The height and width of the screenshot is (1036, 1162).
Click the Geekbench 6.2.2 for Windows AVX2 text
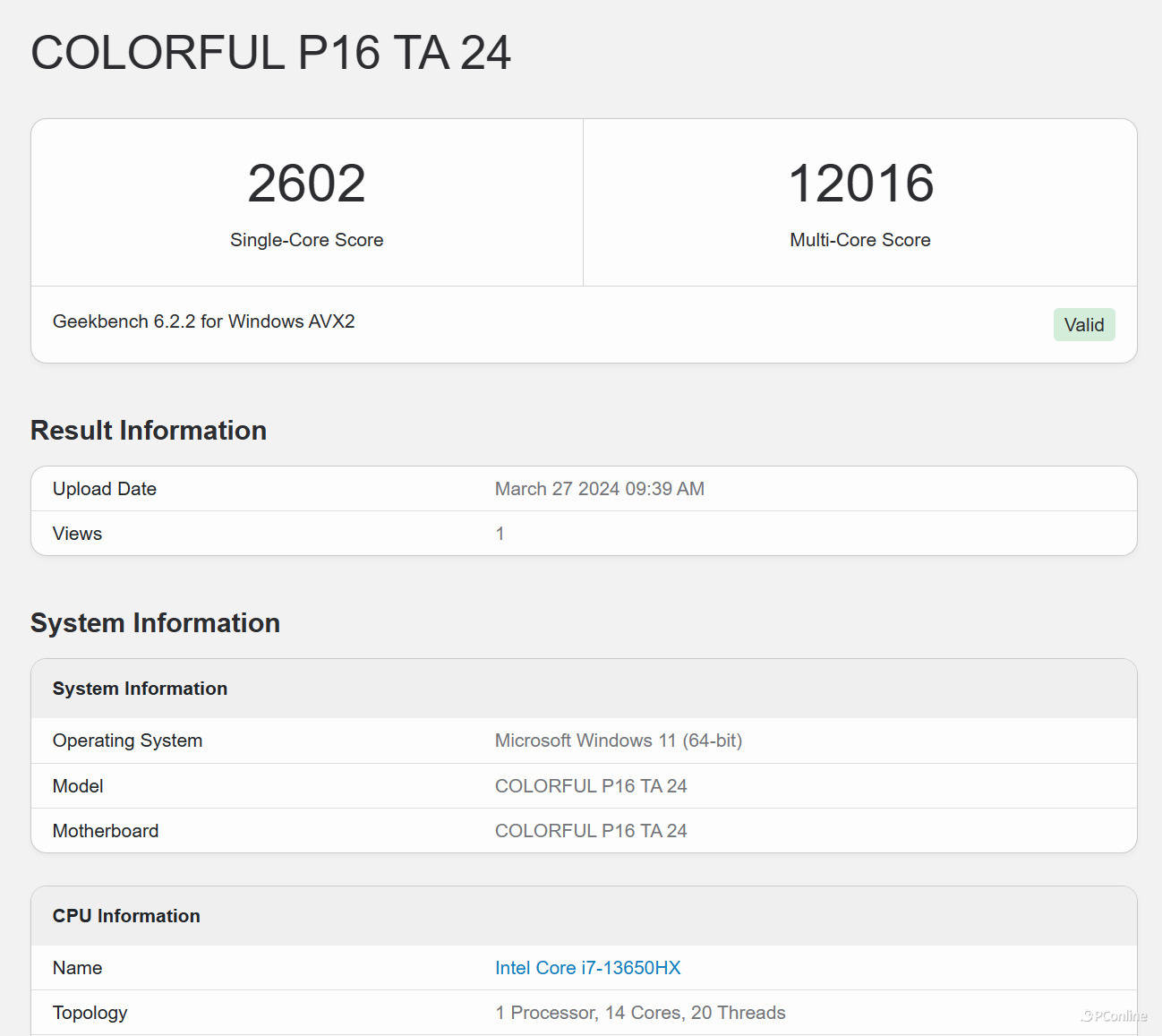(x=203, y=321)
